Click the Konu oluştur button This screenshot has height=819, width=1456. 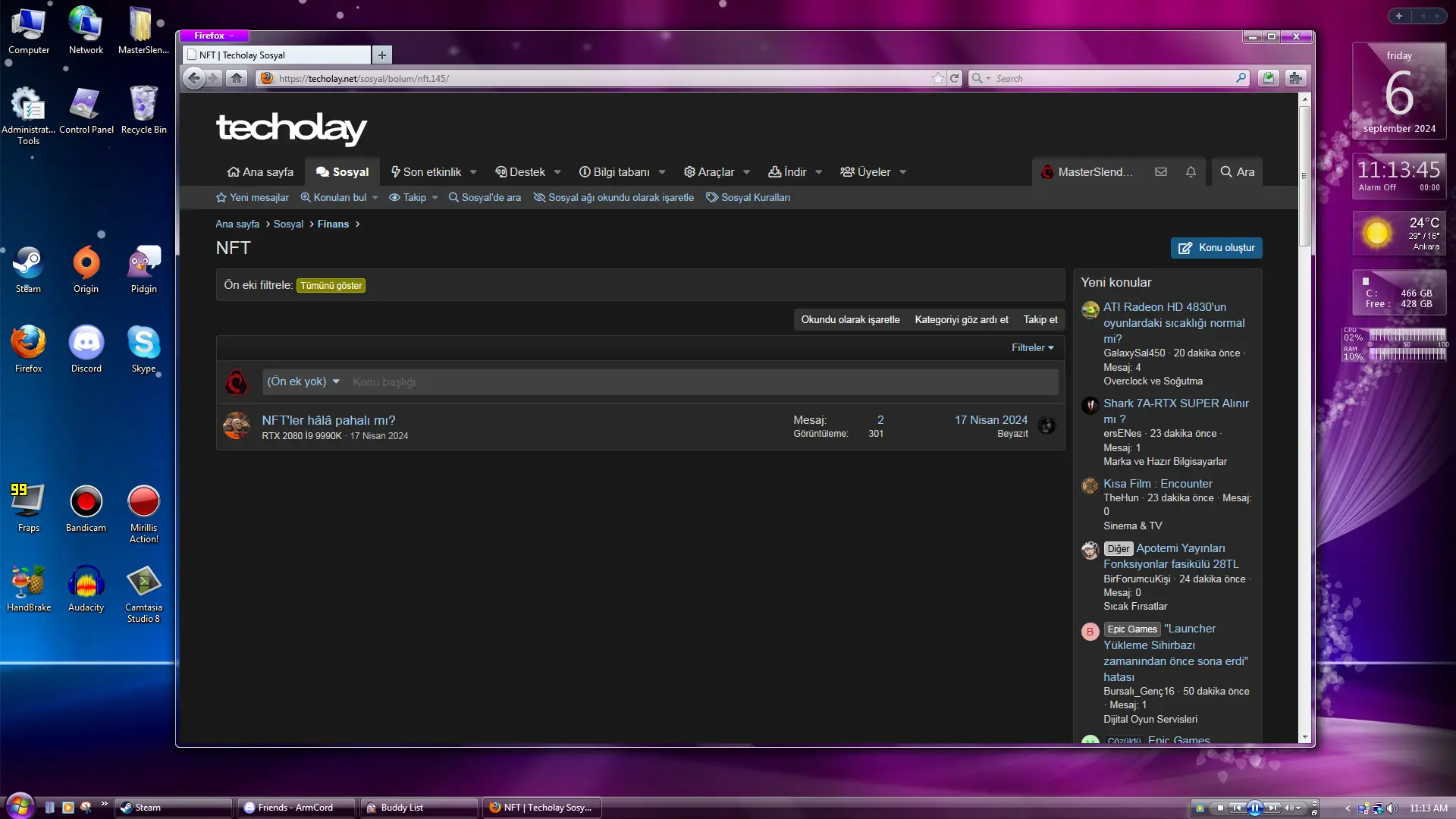click(1216, 248)
